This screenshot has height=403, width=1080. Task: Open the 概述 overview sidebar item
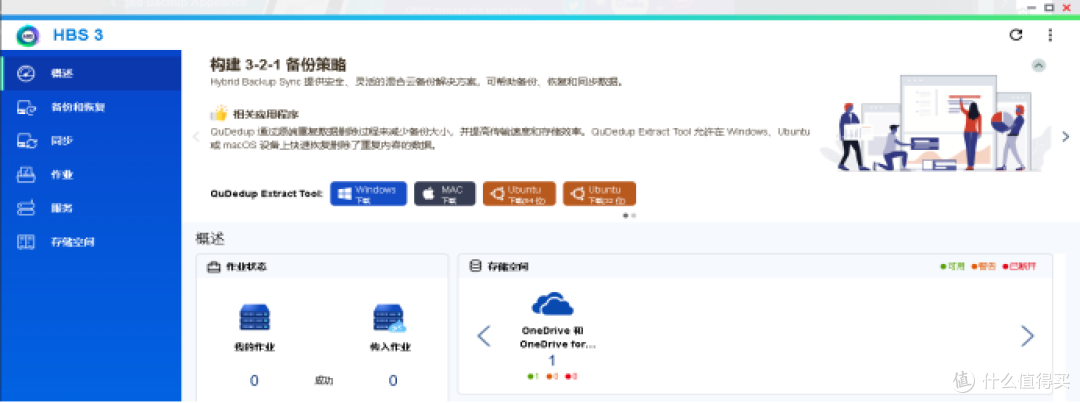(90, 73)
